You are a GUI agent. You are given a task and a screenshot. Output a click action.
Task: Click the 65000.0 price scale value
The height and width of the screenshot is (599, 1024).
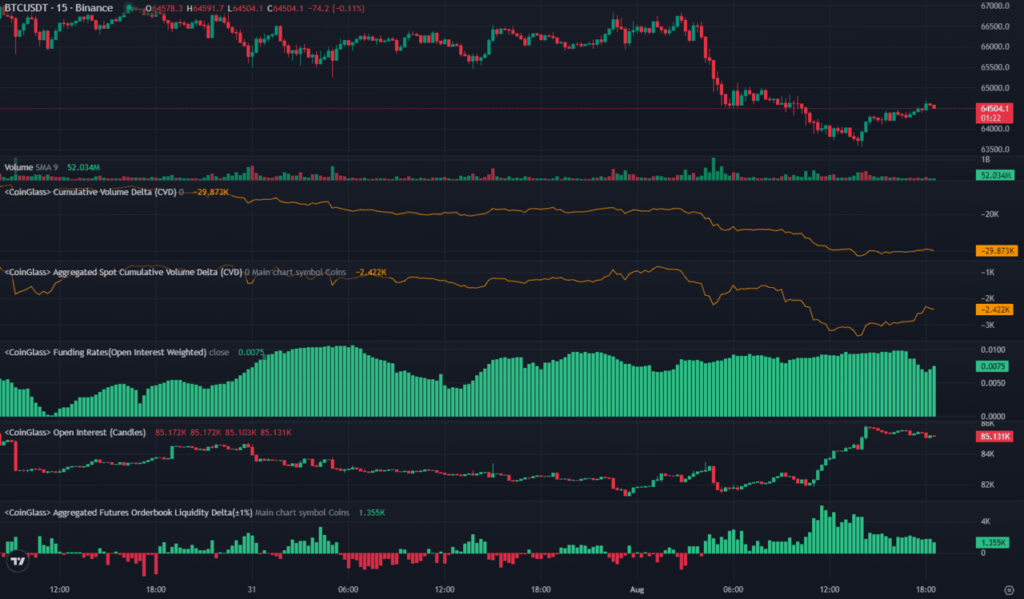pyautogui.click(x=995, y=88)
